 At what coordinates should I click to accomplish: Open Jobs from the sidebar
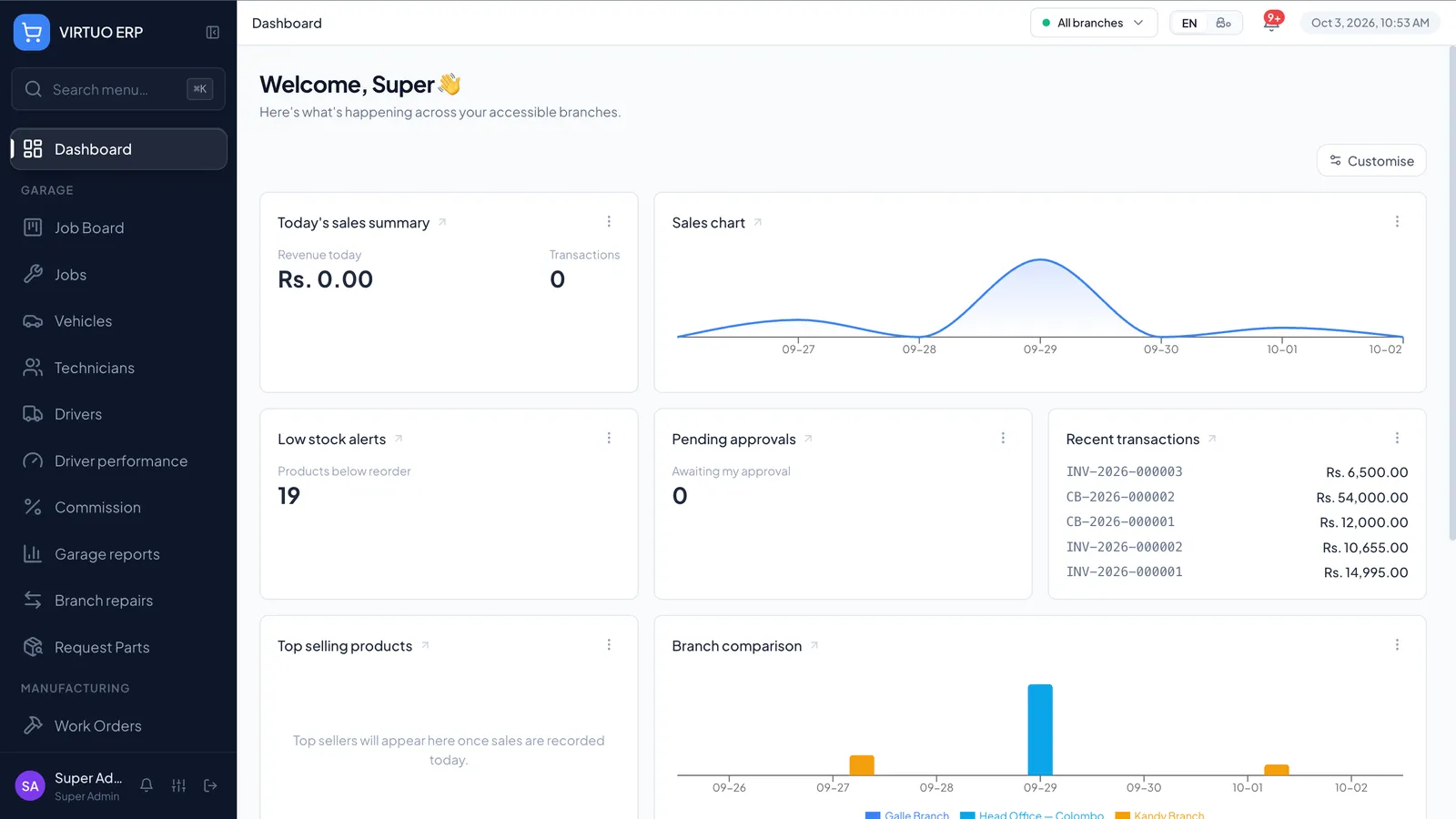tap(118, 274)
